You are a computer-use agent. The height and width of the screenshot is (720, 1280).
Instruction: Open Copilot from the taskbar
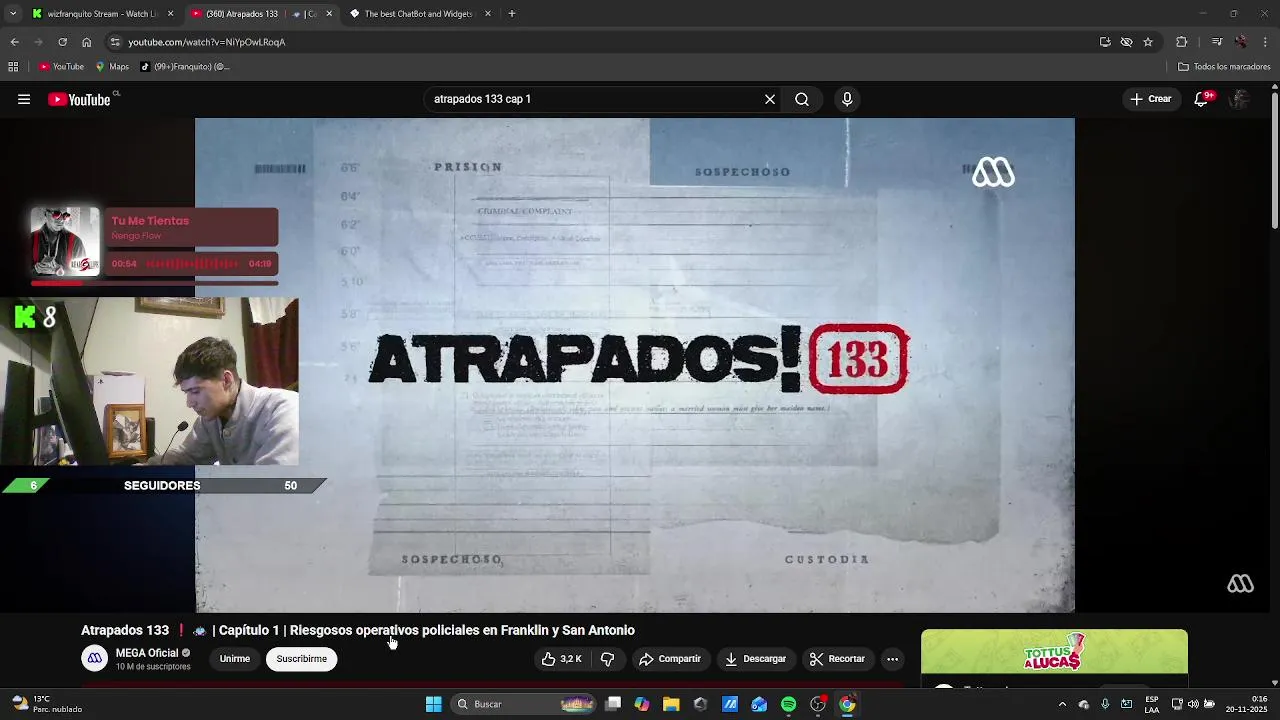[x=642, y=704]
